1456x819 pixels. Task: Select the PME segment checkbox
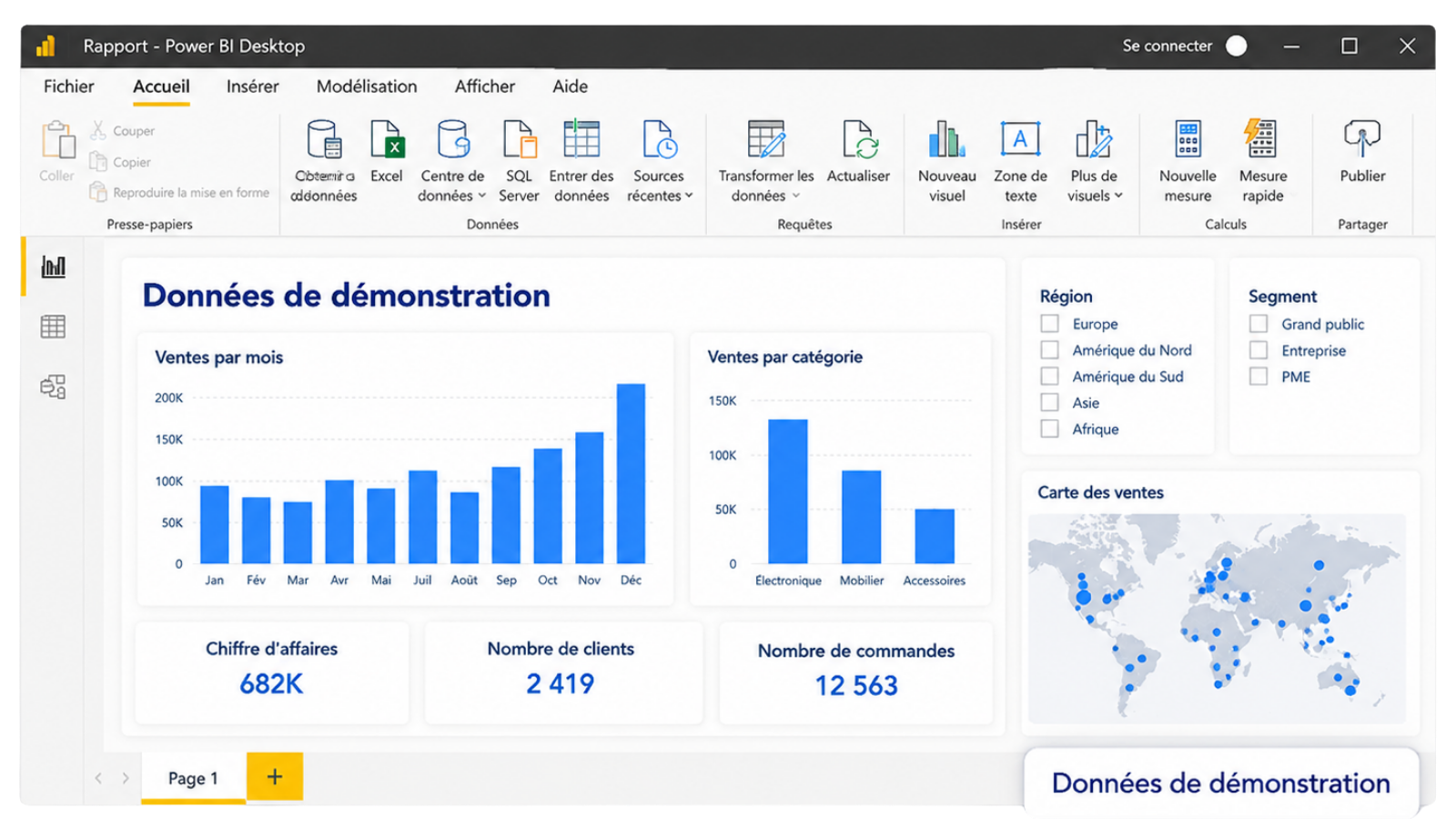(x=1259, y=376)
